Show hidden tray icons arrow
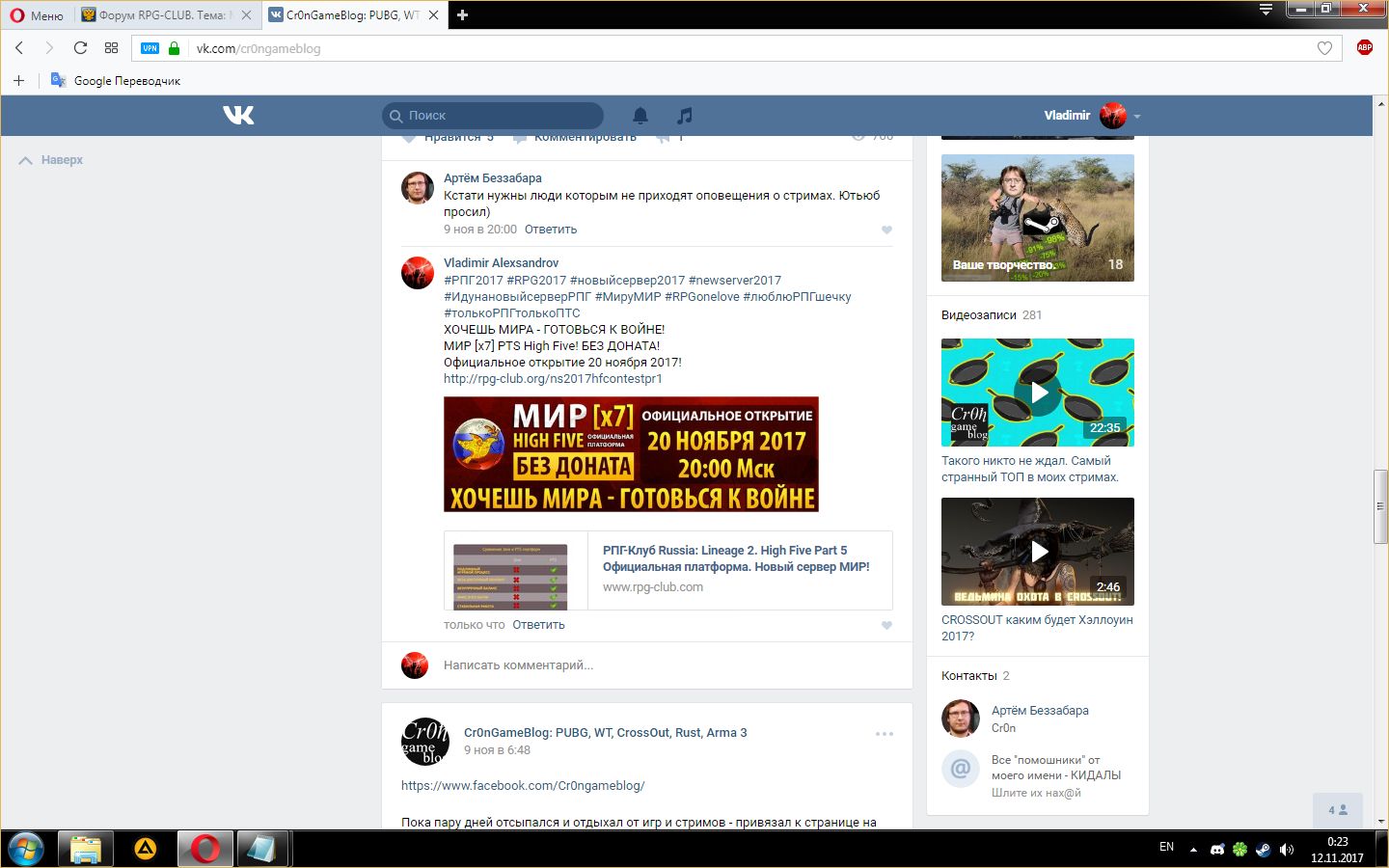The height and width of the screenshot is (868, 1389). [x=1193, y=850]
